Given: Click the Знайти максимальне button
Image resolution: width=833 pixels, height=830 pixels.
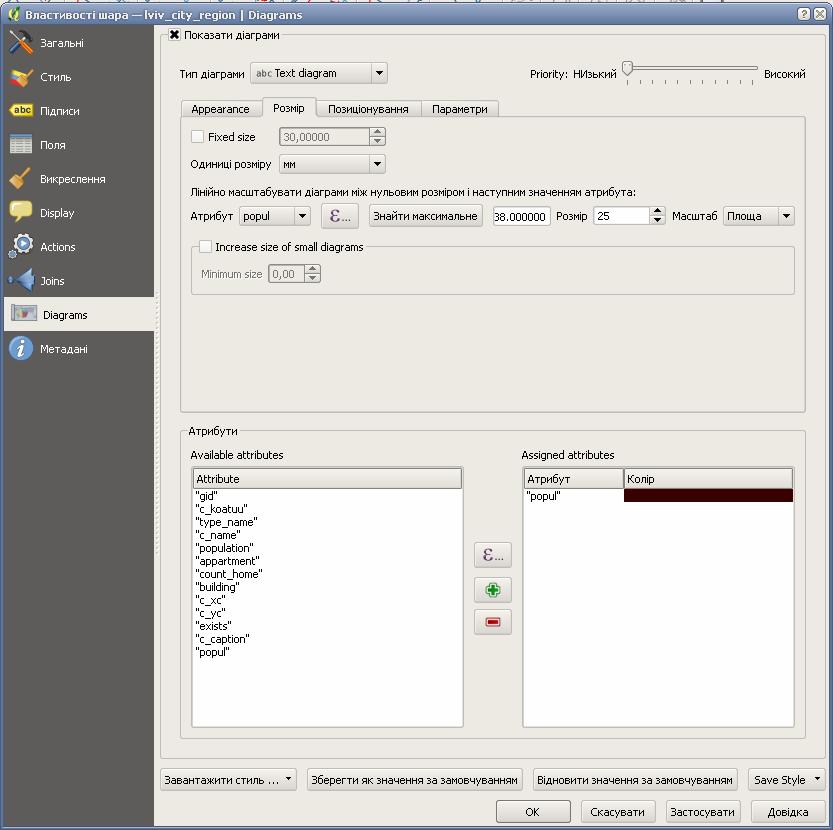Looking at the screenshot, I should click(x=425, y=216).
